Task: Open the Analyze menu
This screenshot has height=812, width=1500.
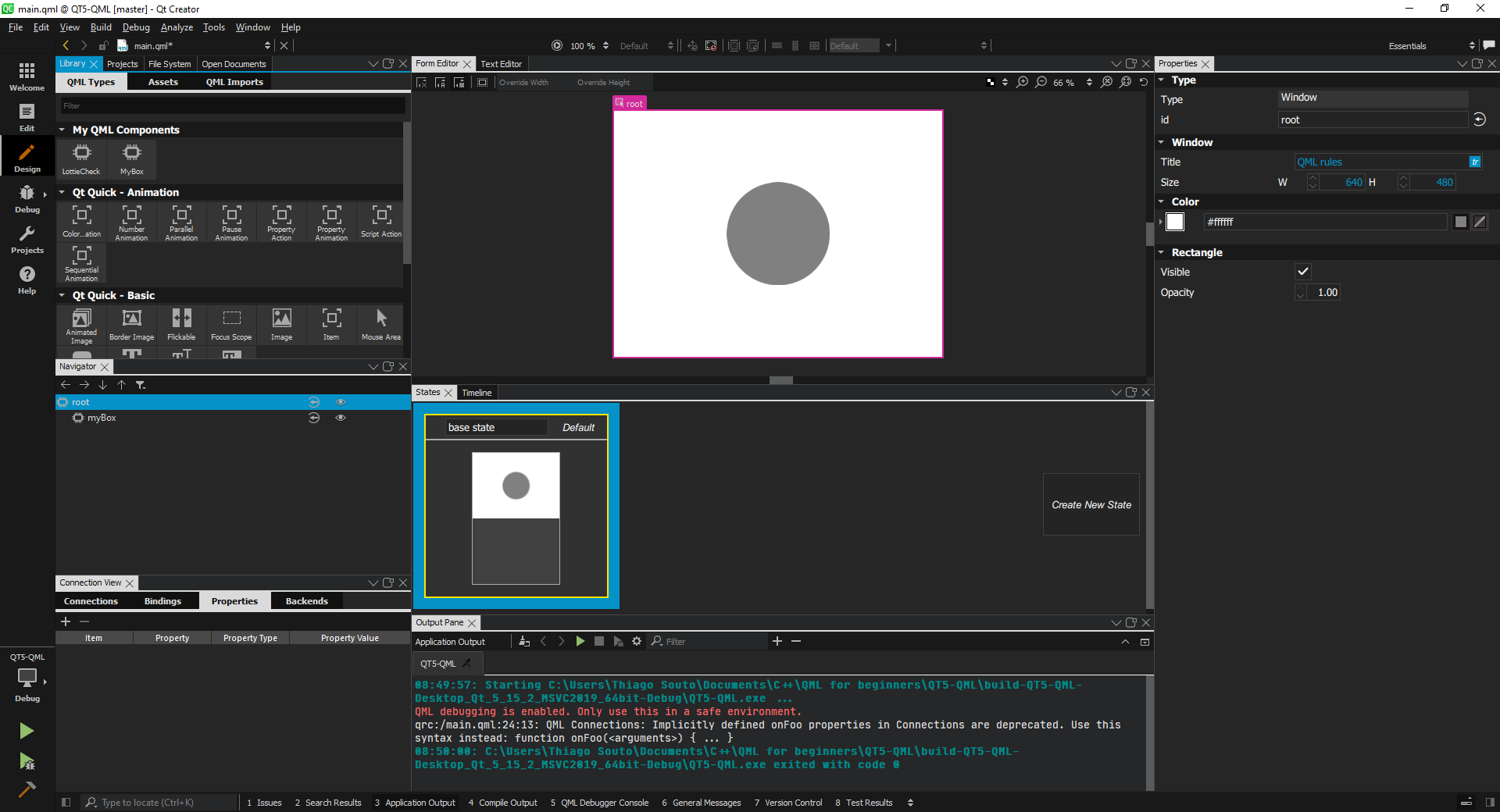Action: pyautogui.click(x=177, y=27)
